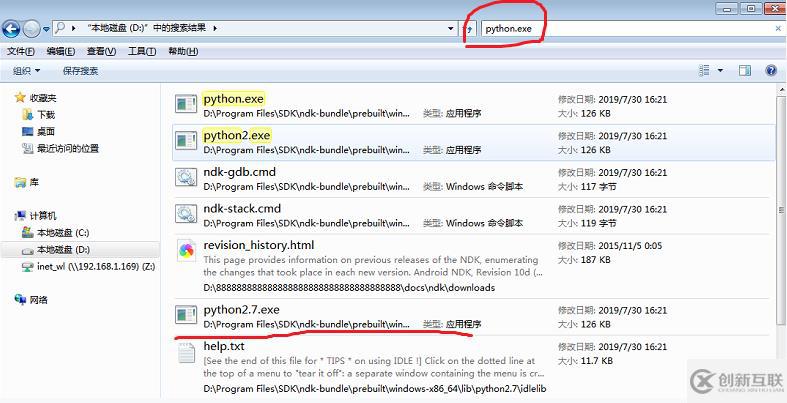
Task: Select the python2.exe file name
Action: pos(237,136)
